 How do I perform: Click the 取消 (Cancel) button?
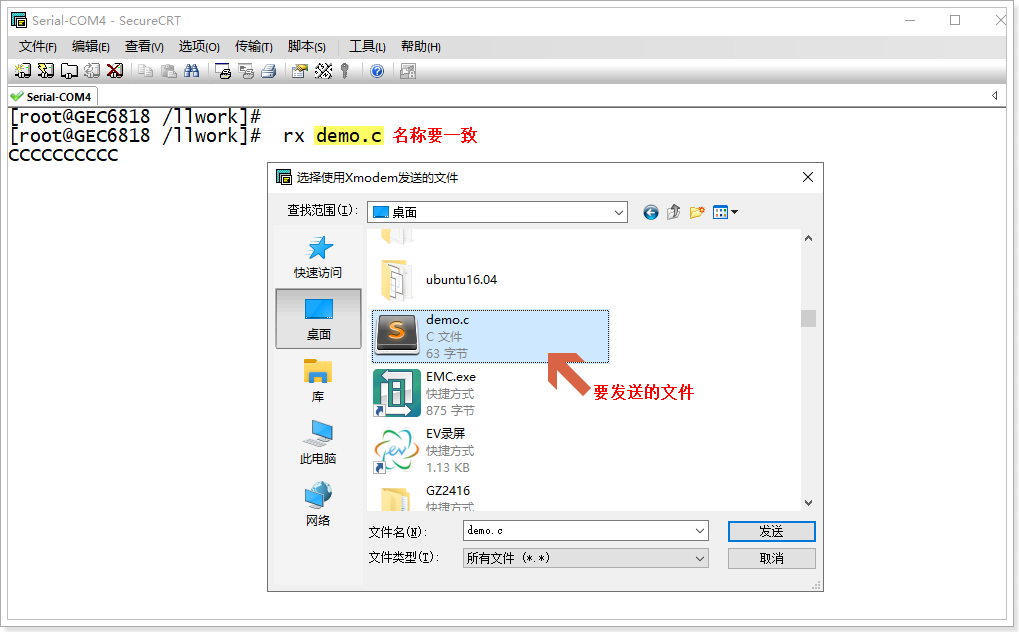771,559
